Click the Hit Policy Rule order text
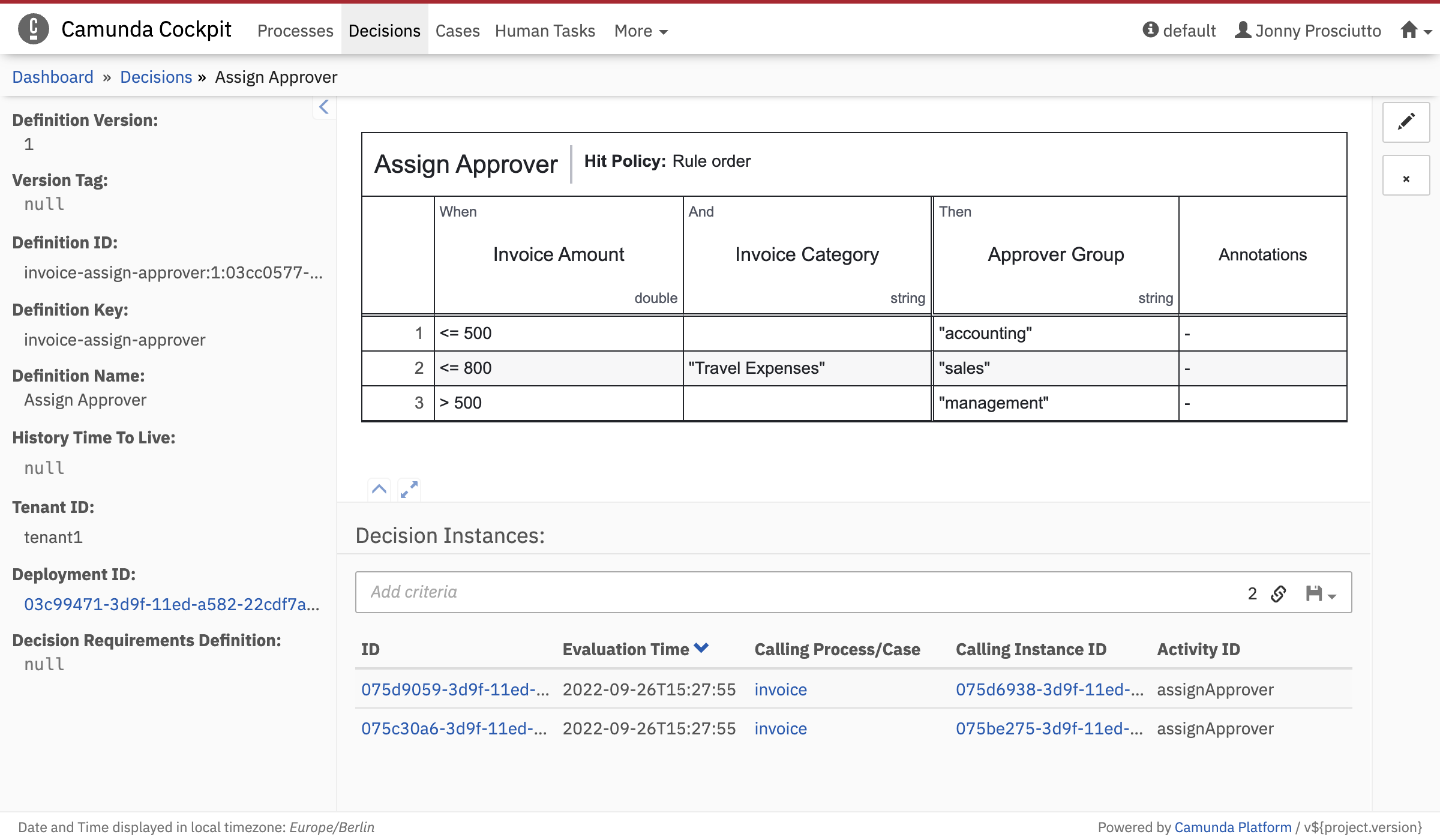This screenshot has height=840, width=1440. point(667,161)
